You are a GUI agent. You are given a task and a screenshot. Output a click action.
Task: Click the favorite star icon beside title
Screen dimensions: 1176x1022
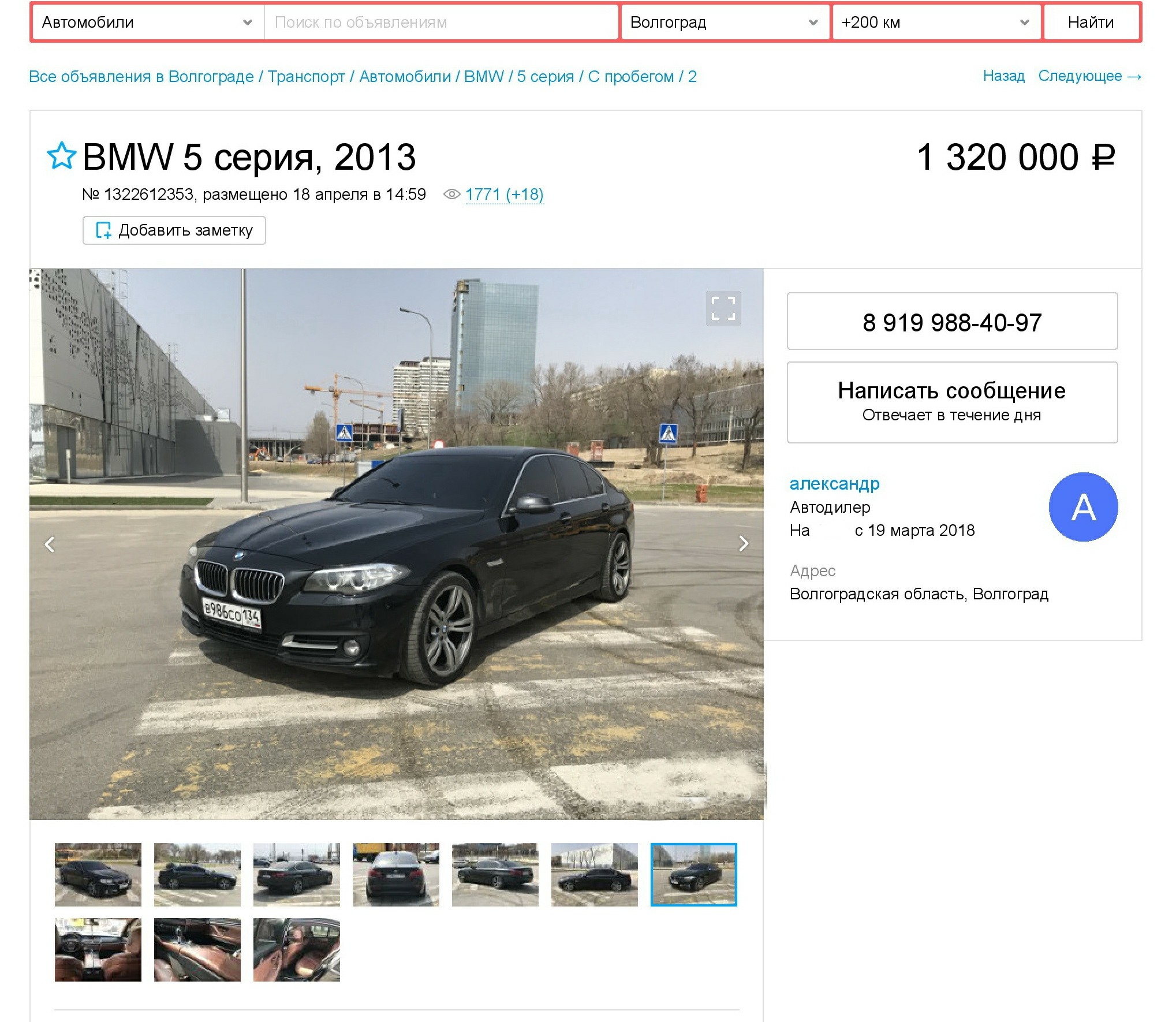[61, 156]
